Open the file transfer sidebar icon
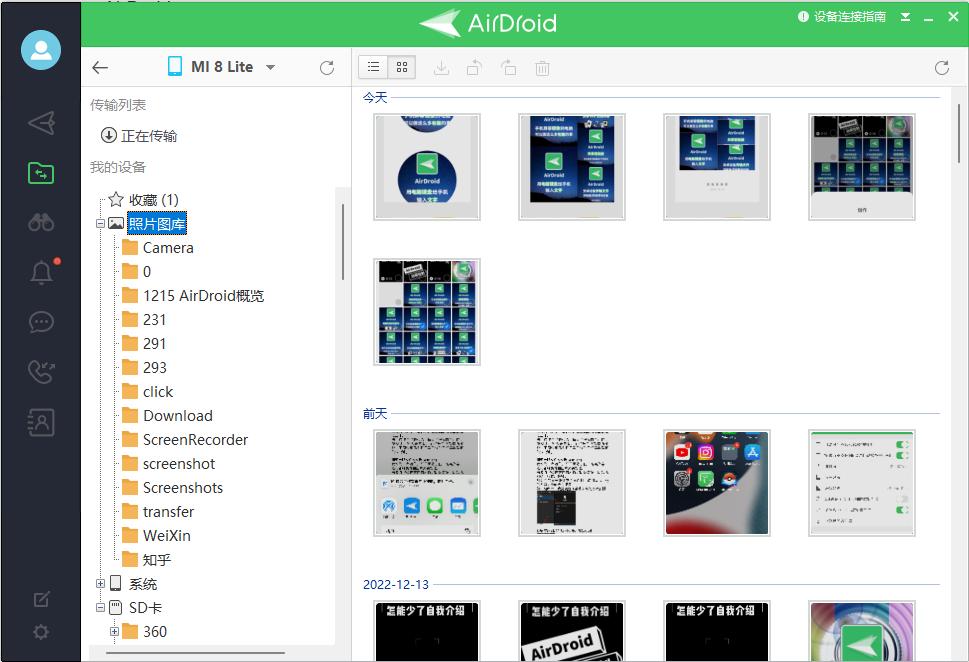The image size is (969, 662). point(41,173)
